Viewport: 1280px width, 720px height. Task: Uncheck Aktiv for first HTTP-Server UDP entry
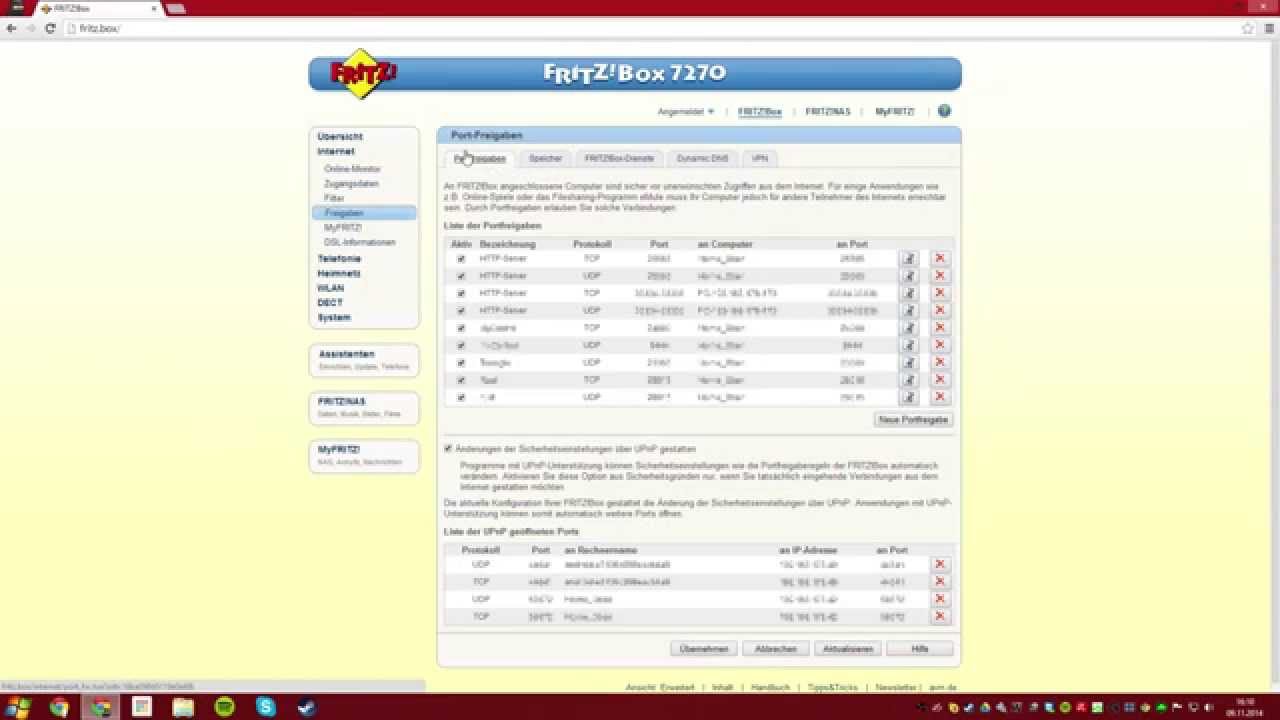click(x=461, y=276)
